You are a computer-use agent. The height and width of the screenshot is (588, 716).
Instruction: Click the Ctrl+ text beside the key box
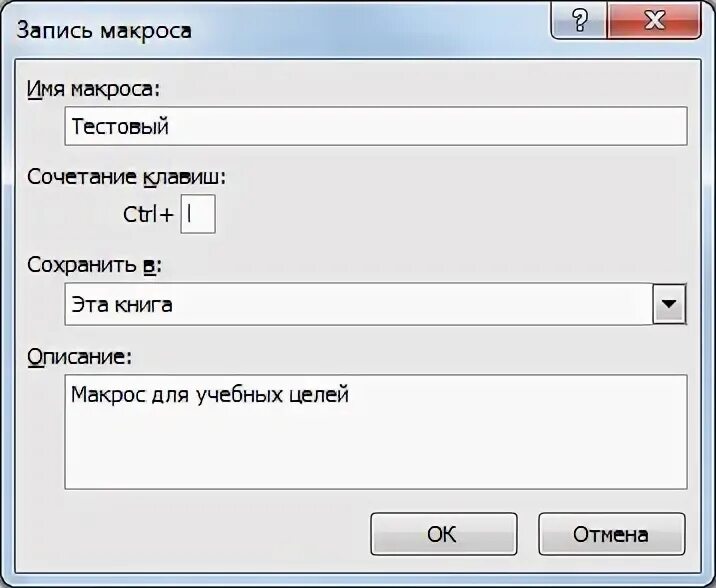click(x=148, y=214)
